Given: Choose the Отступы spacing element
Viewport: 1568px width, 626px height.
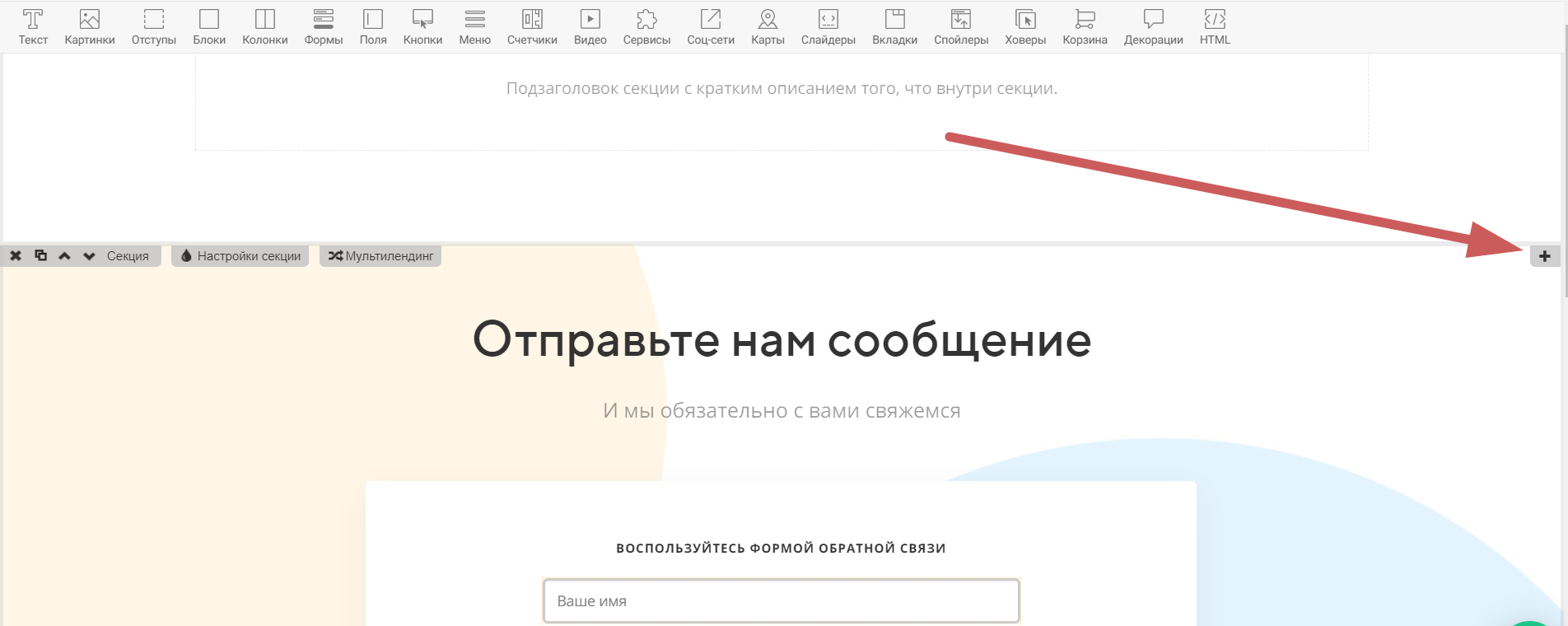Looking at the screenshot, I should 154,26.
